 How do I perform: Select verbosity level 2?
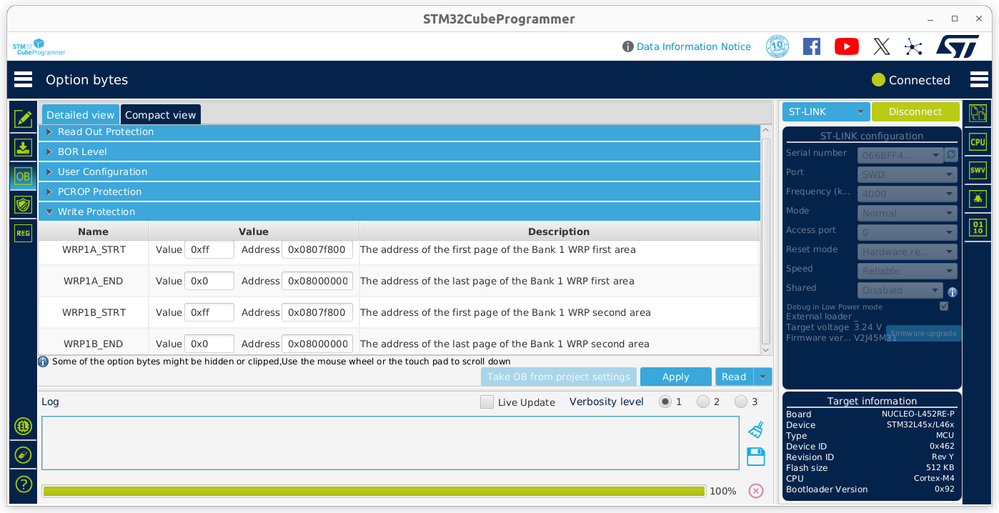pos(703,402)
